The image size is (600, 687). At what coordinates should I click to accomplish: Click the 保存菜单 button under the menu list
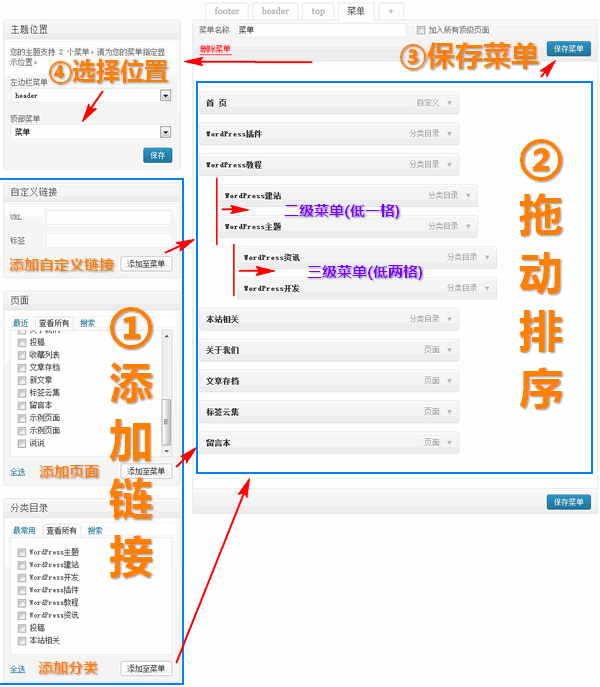tap(568, 502)
